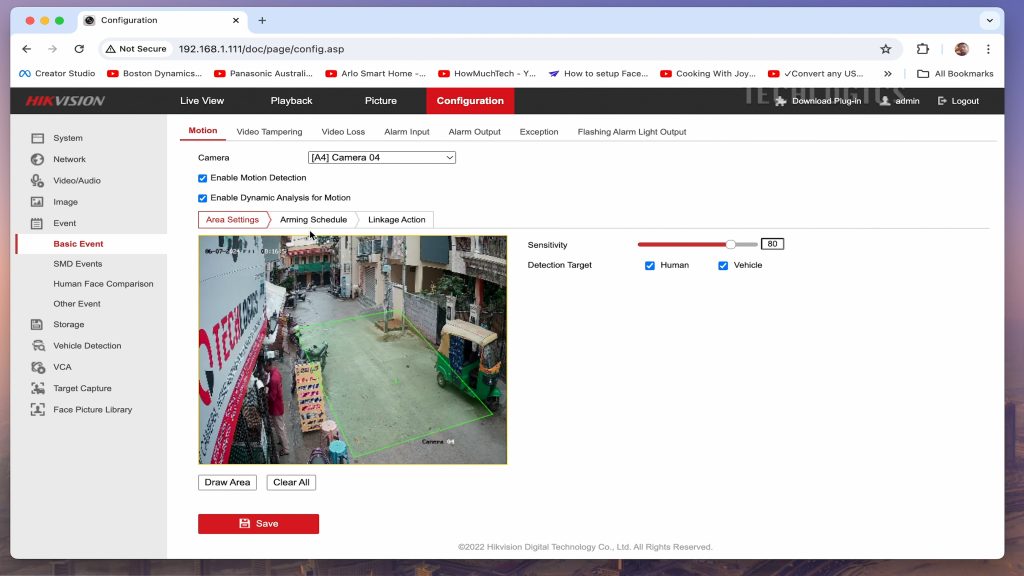Expand the bookmarks overflow chevron
1024x576 pixels.
pyautogui.click(x=888, y=73)
